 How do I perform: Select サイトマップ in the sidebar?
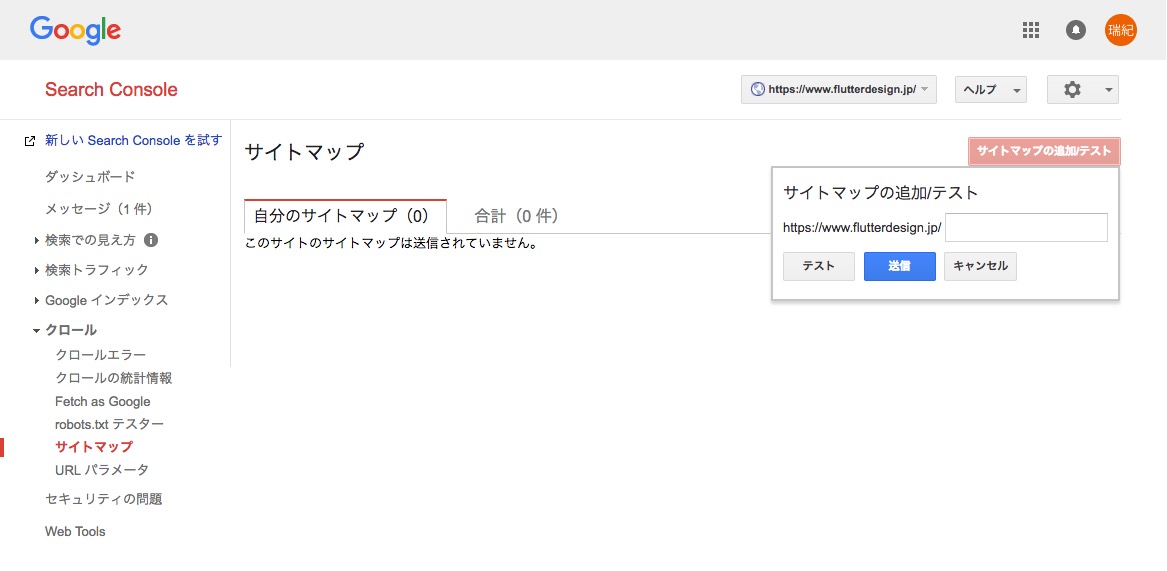tap(94, 447)
